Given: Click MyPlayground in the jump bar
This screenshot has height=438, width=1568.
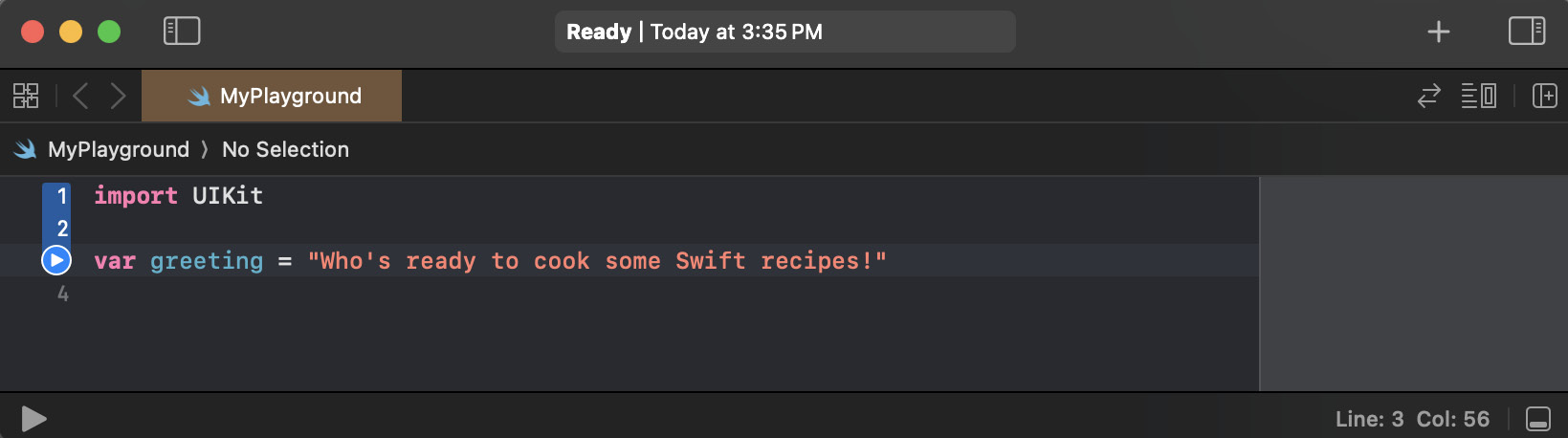Looking at the screenshot, I should 118,149.
